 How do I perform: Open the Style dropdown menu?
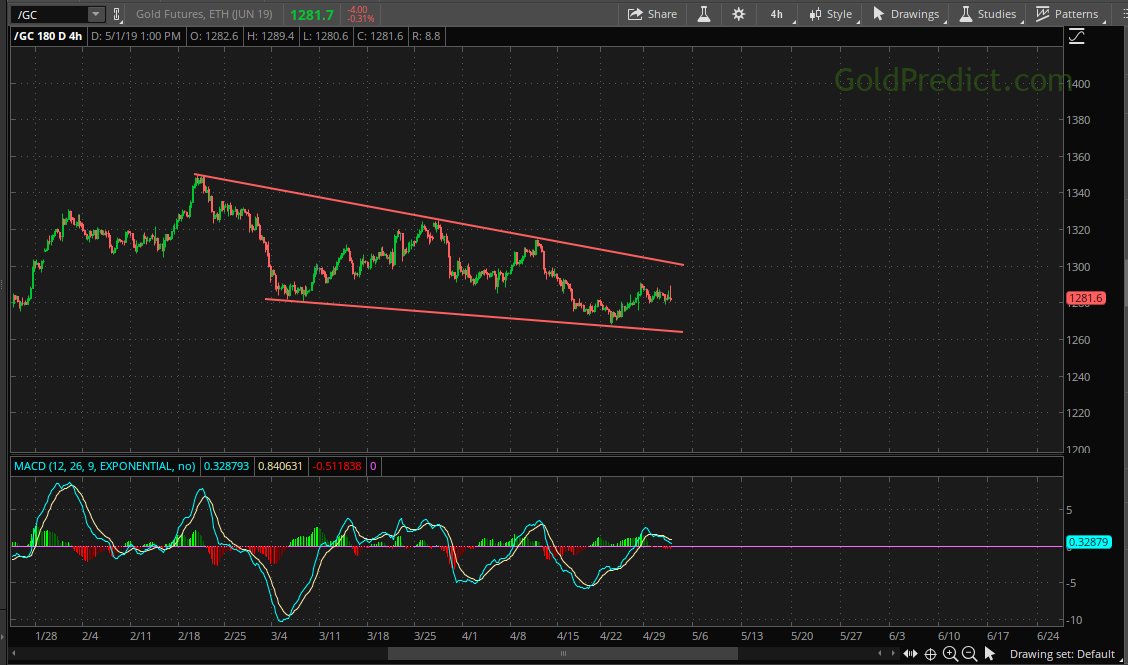tap(830, 14)
